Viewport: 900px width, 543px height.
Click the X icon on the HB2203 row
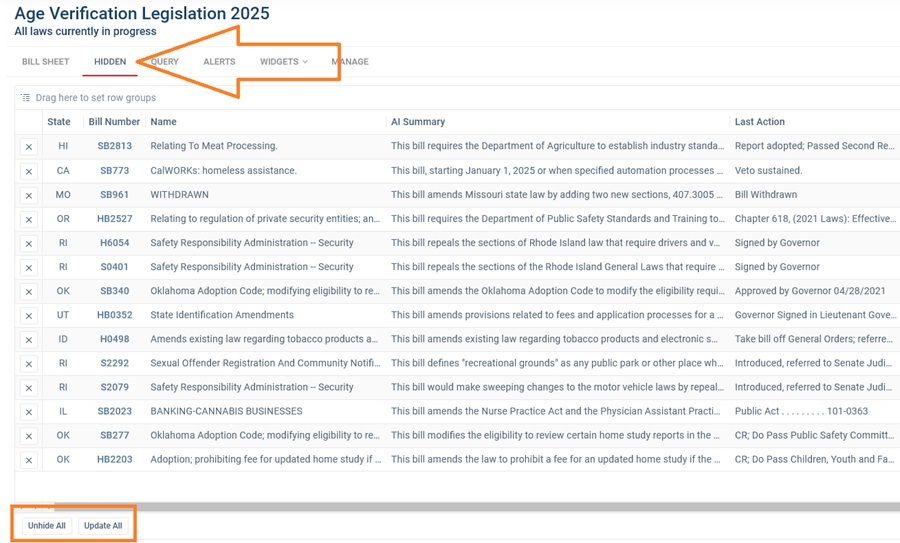click(28, 460)
